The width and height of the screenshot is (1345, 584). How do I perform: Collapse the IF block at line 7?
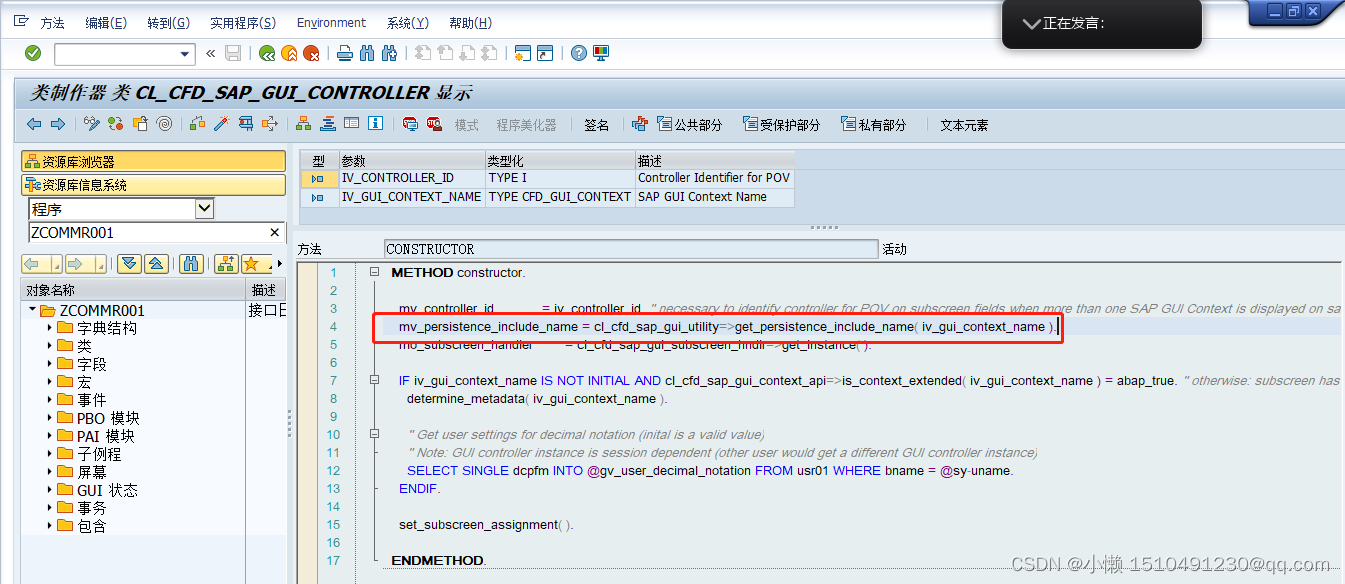pyautogui.click(x=374, y=380)
